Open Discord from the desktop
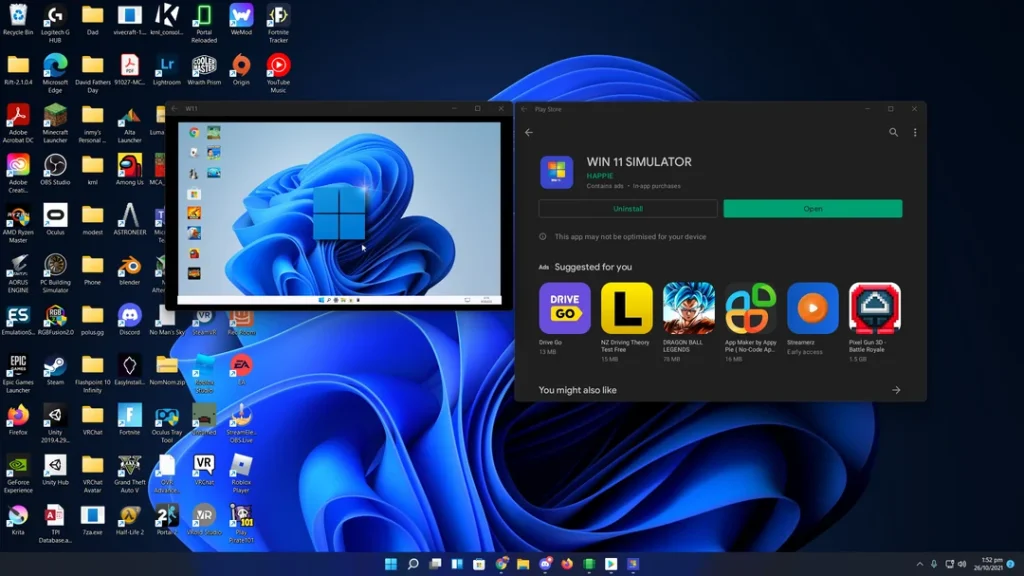The height and width of the screenshot is (576, 1024). click(129, 316)
